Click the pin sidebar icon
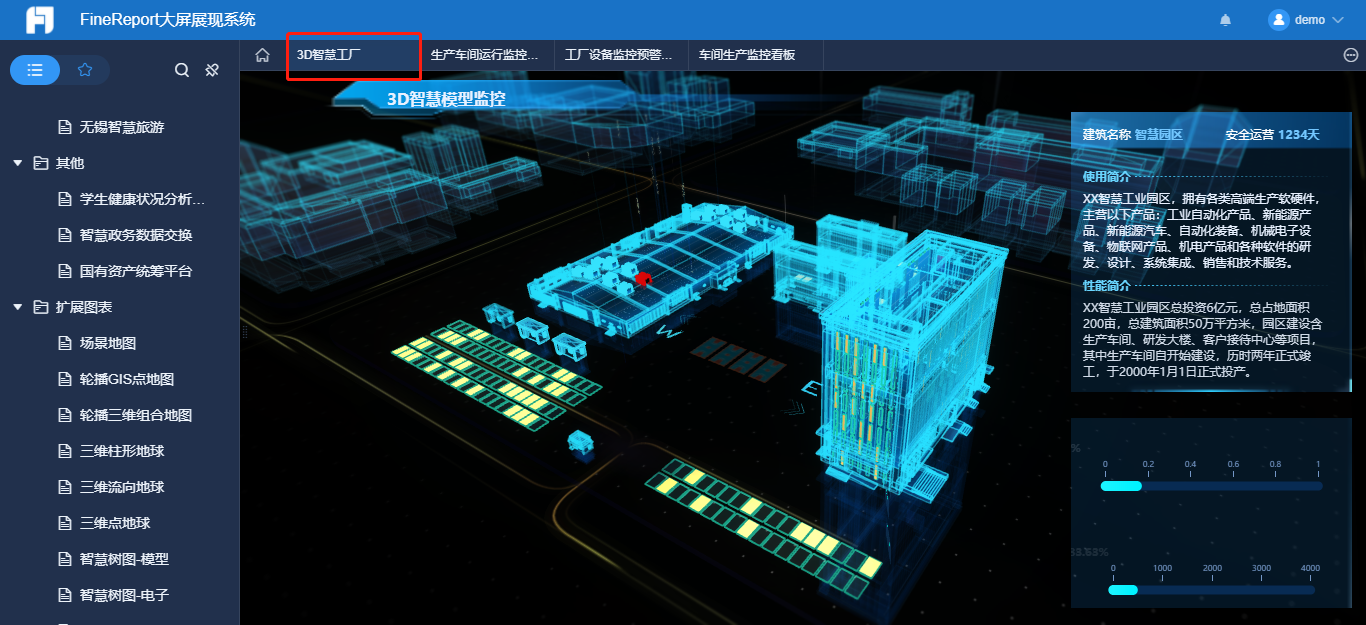The height and width of the screenshot is (625, 1366). (x=212, y=70)
